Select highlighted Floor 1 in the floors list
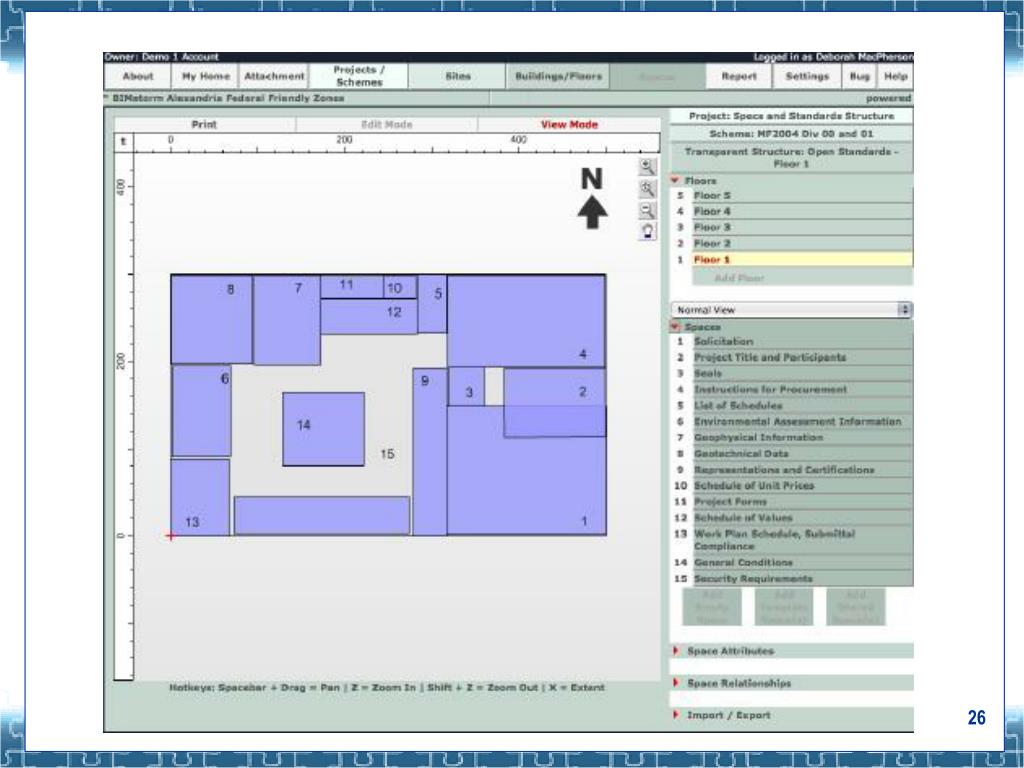This screenshot has height=768, width=1024. click(x=802, y=259)
